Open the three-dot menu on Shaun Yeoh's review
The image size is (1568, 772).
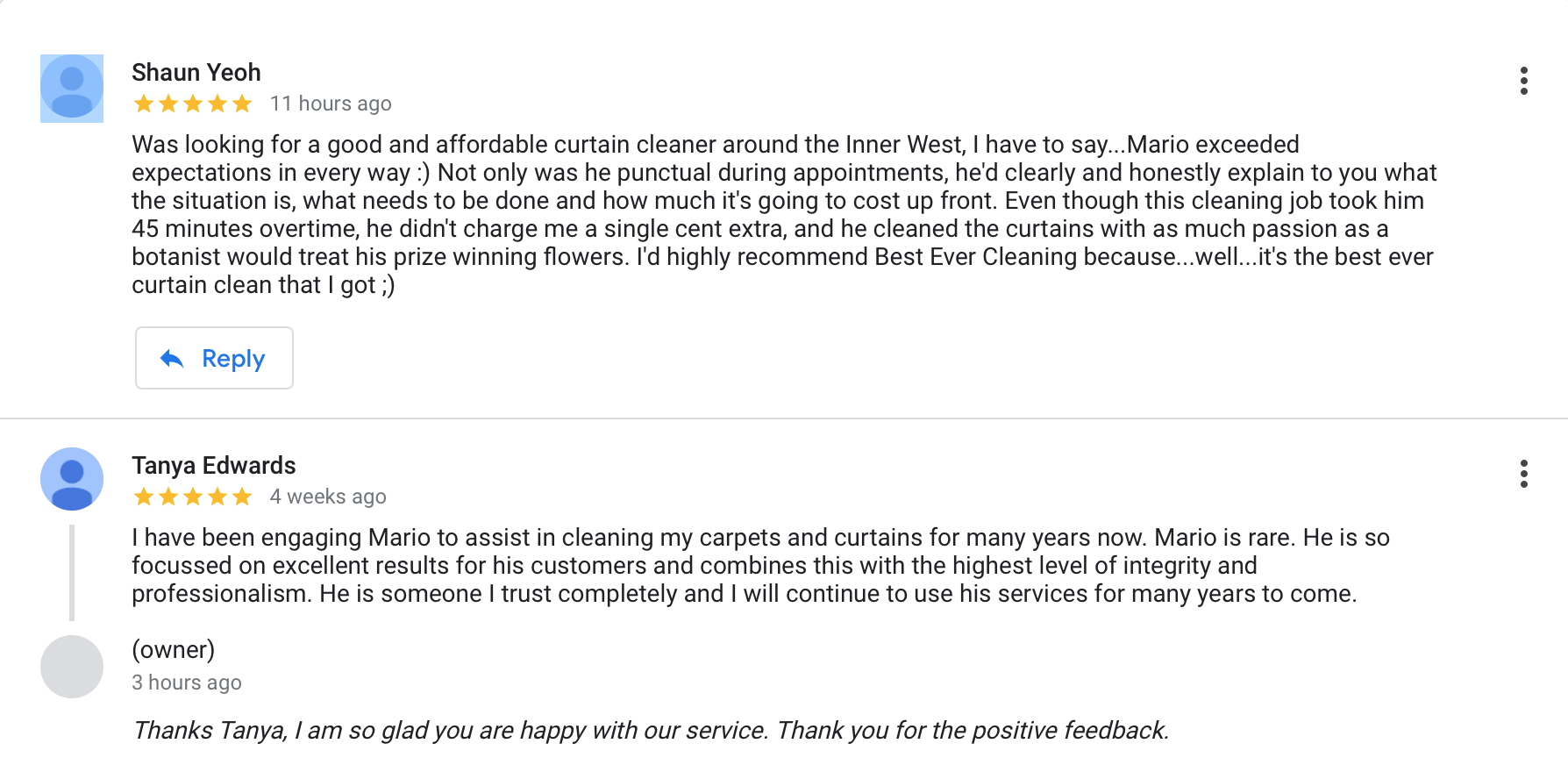pos(1524,81)
